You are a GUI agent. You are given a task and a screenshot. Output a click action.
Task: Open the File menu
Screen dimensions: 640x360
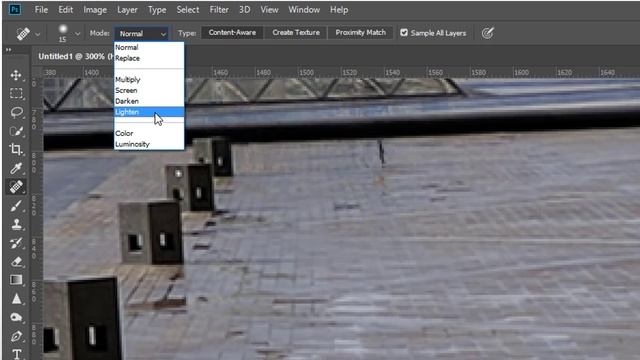point(41,10)
